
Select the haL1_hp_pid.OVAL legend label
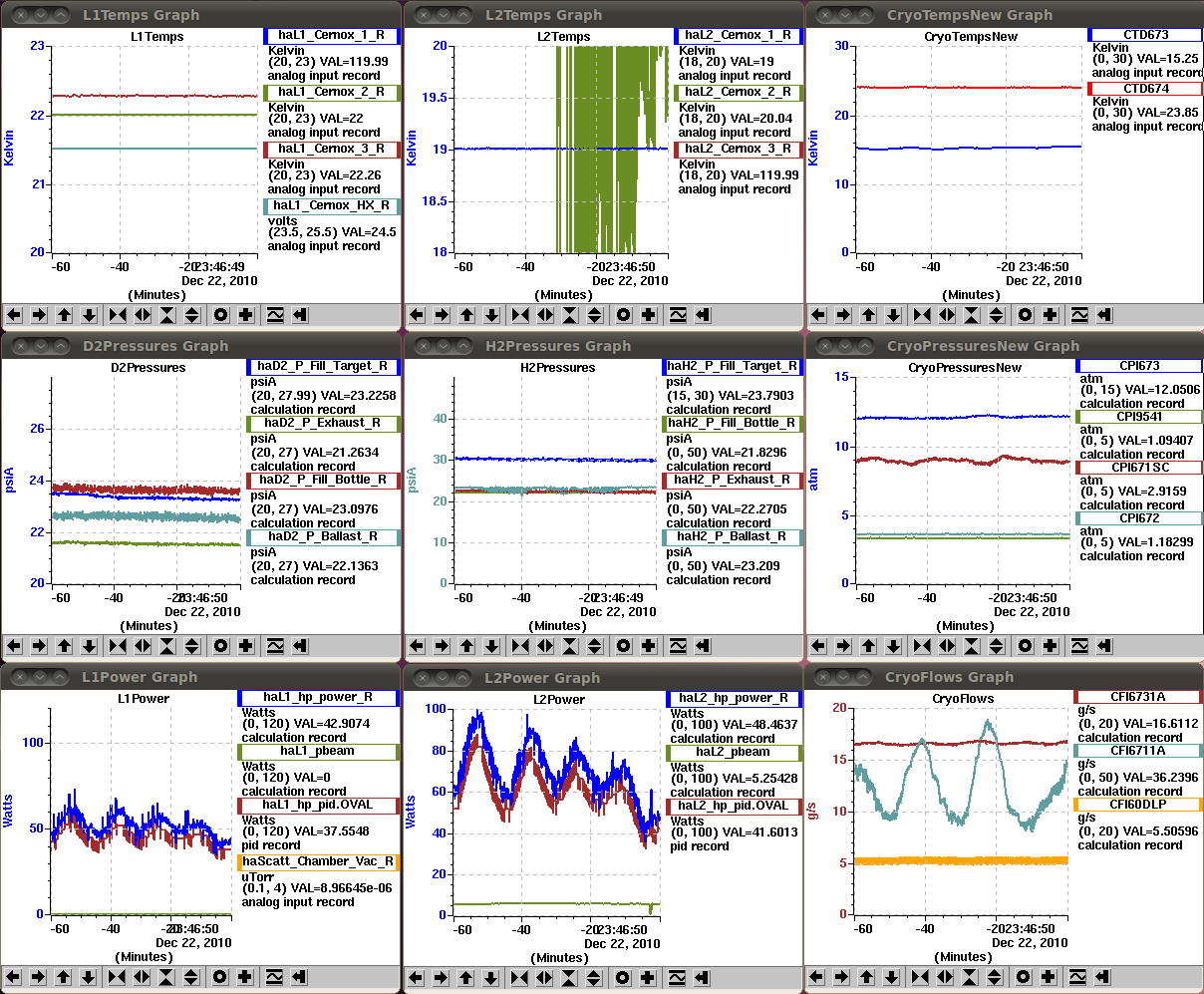(x=319, y=804)
